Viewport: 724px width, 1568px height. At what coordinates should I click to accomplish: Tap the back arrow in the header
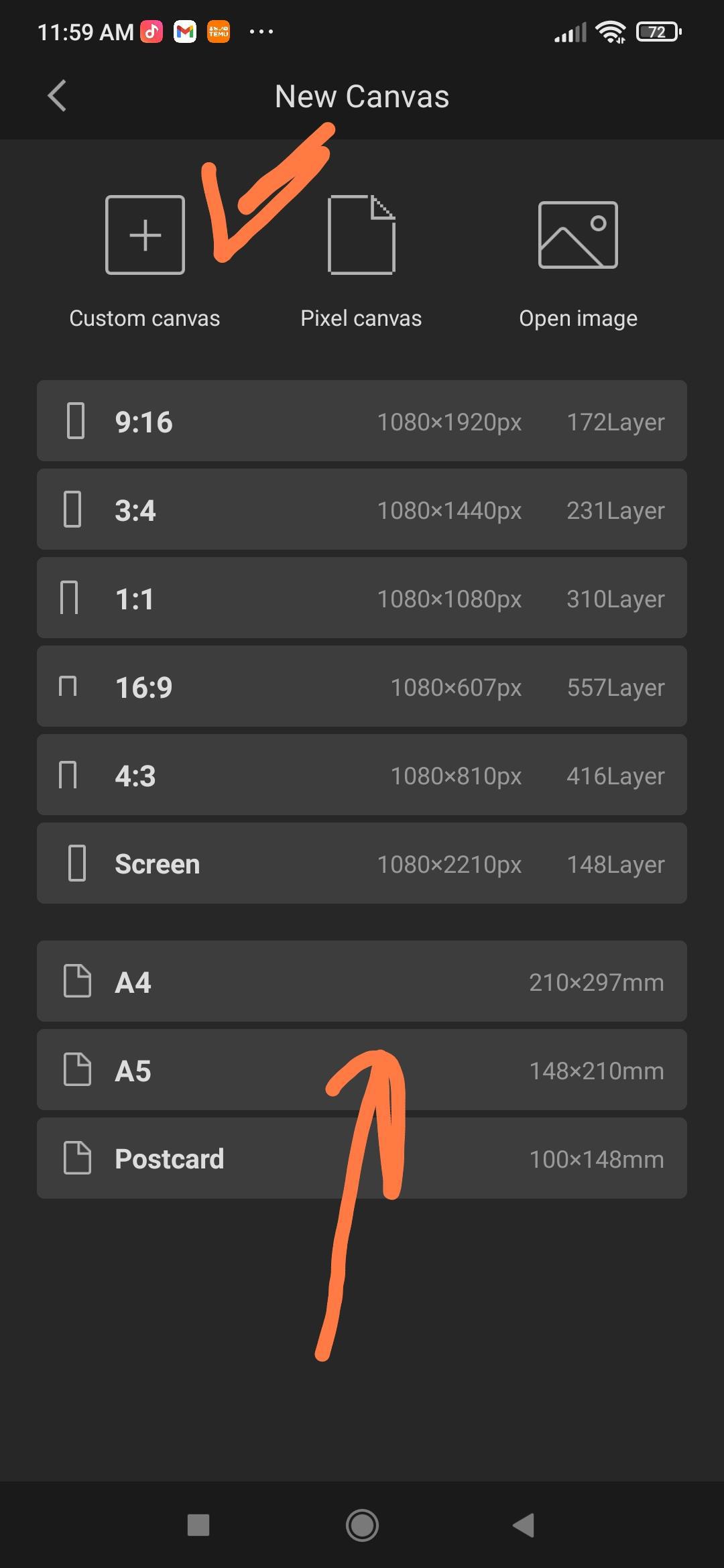(58, 96)
